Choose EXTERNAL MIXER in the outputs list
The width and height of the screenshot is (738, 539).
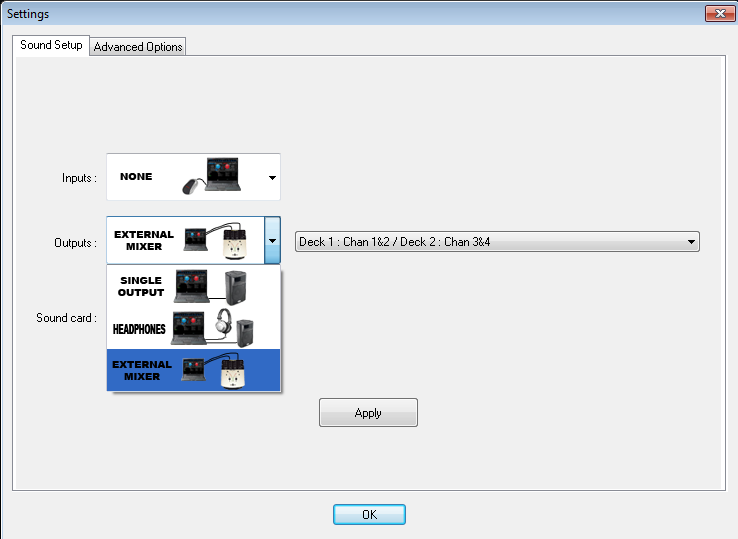(x=193, y=370)
